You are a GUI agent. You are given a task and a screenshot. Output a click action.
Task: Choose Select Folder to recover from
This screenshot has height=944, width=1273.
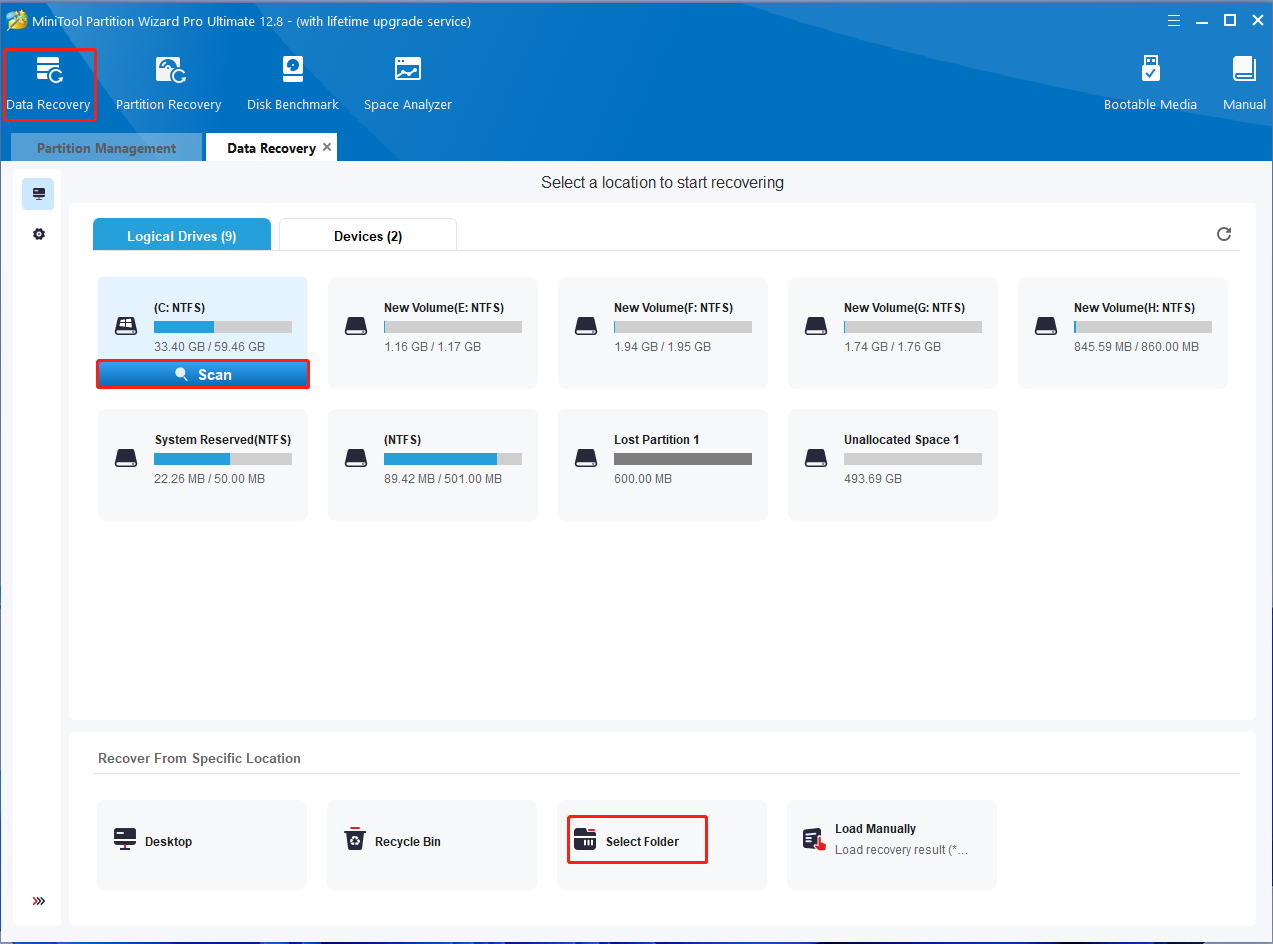click(637, 839)
